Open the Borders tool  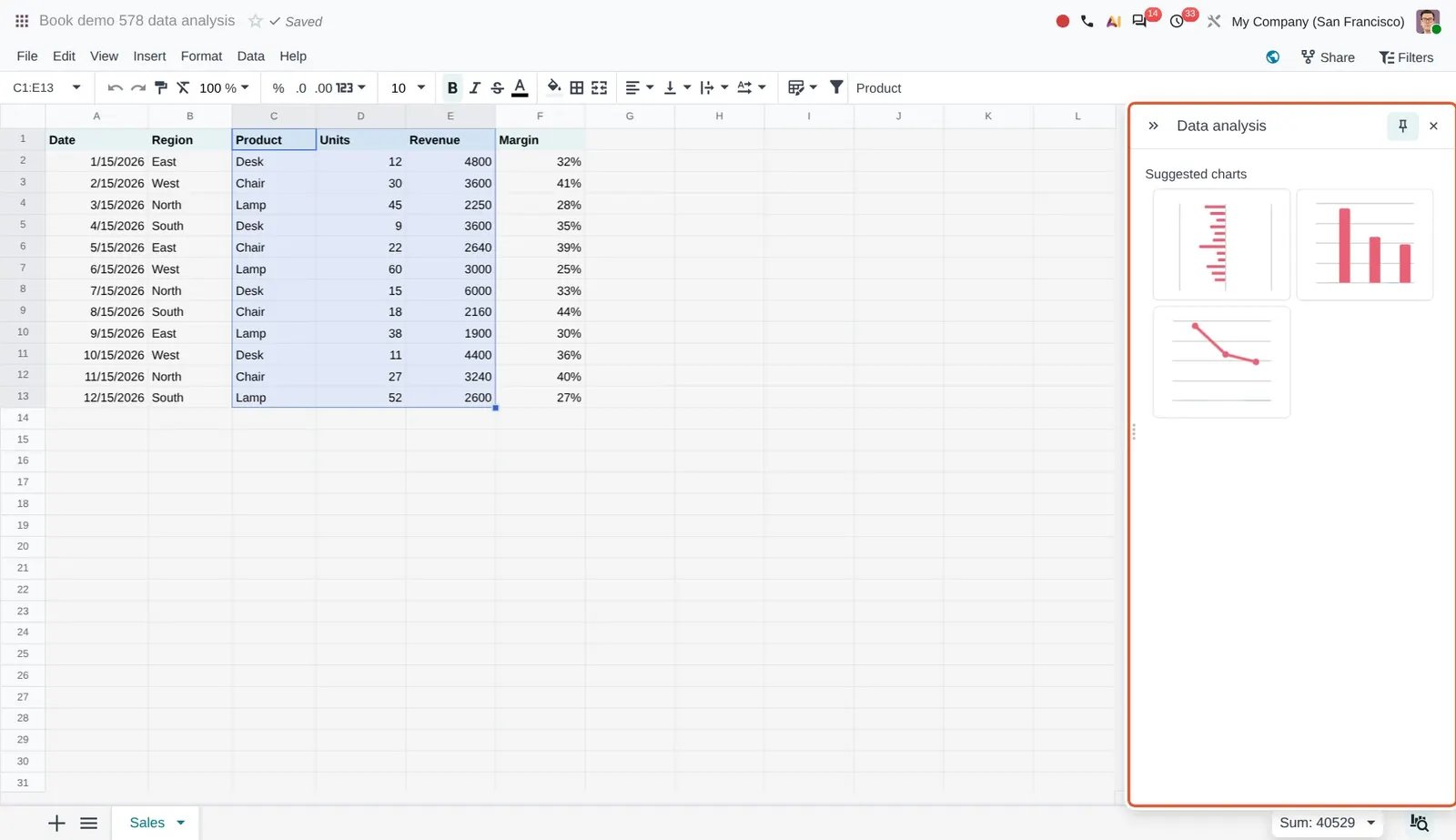(x=577, y=88)
